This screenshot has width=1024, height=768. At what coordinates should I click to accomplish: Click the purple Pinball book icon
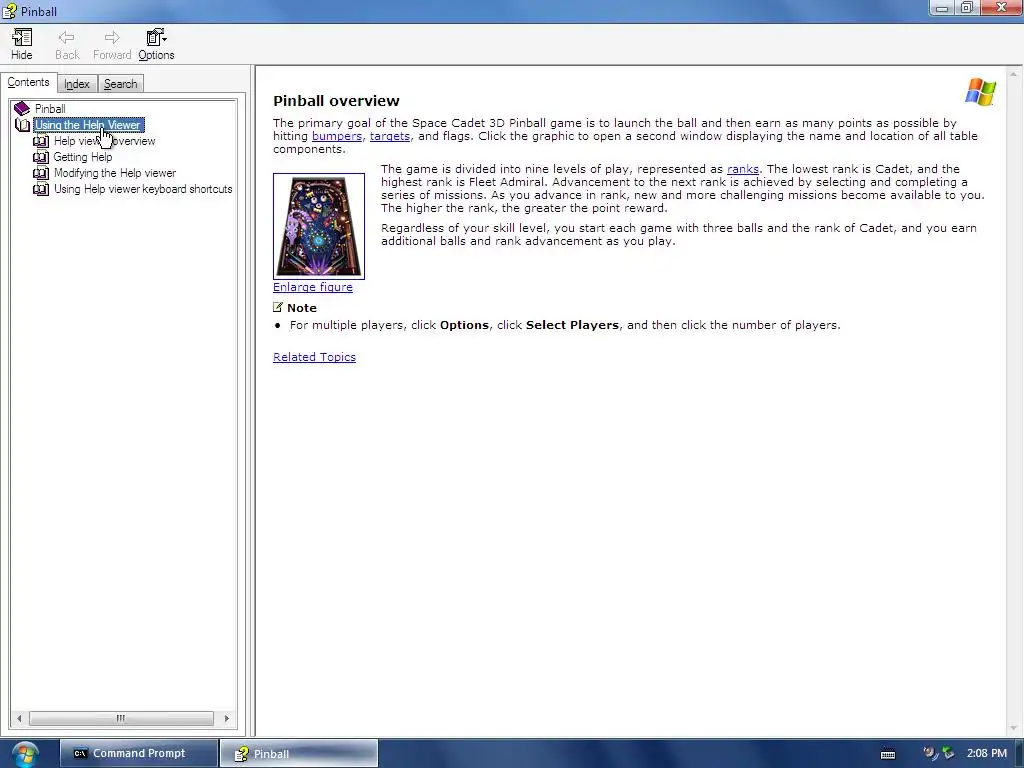(22, 108)
